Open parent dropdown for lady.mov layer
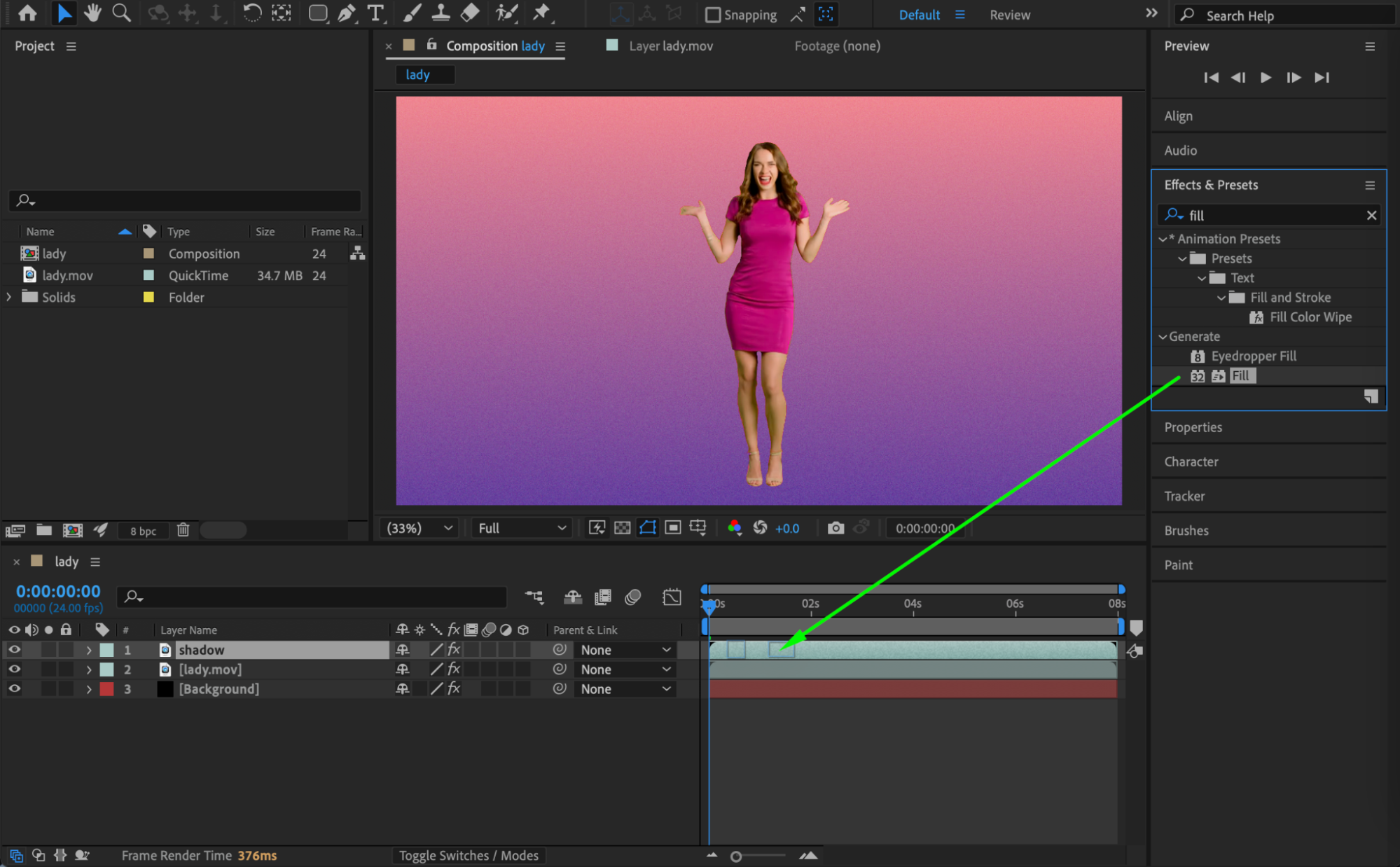 tap(625, 670)
